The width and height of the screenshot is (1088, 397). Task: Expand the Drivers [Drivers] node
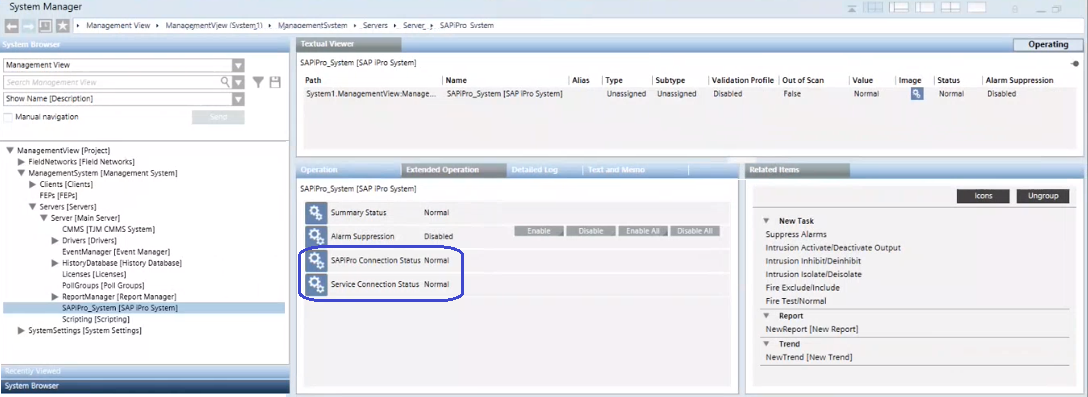(55, 240)
